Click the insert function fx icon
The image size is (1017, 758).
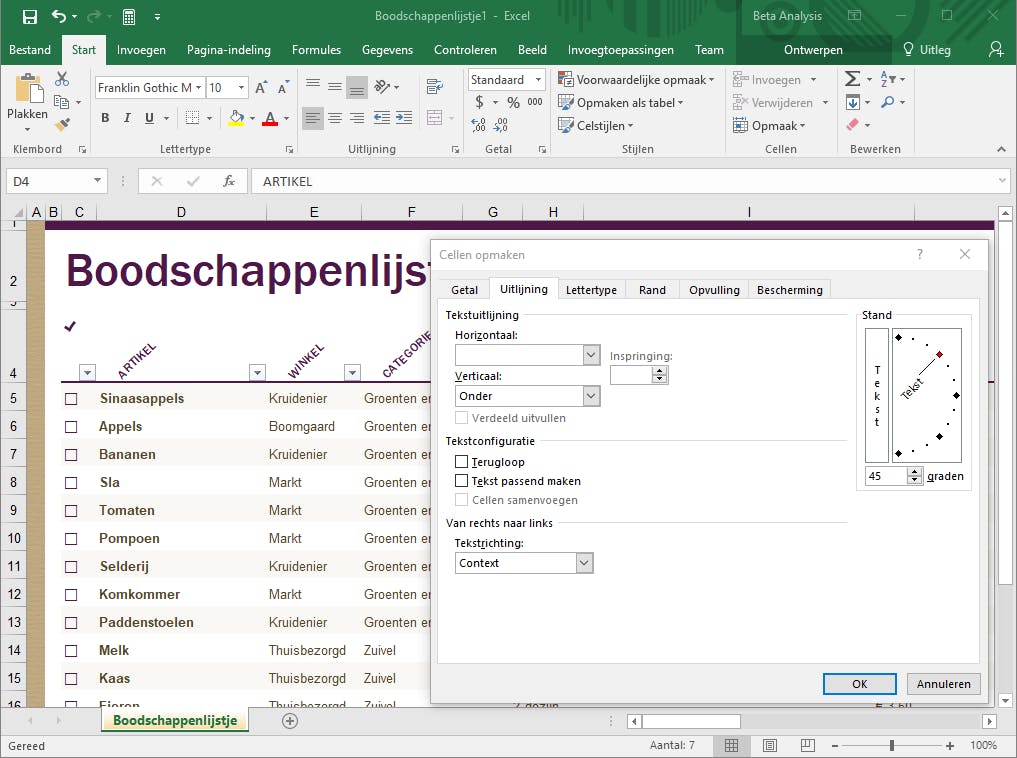[x=229, y=181]
